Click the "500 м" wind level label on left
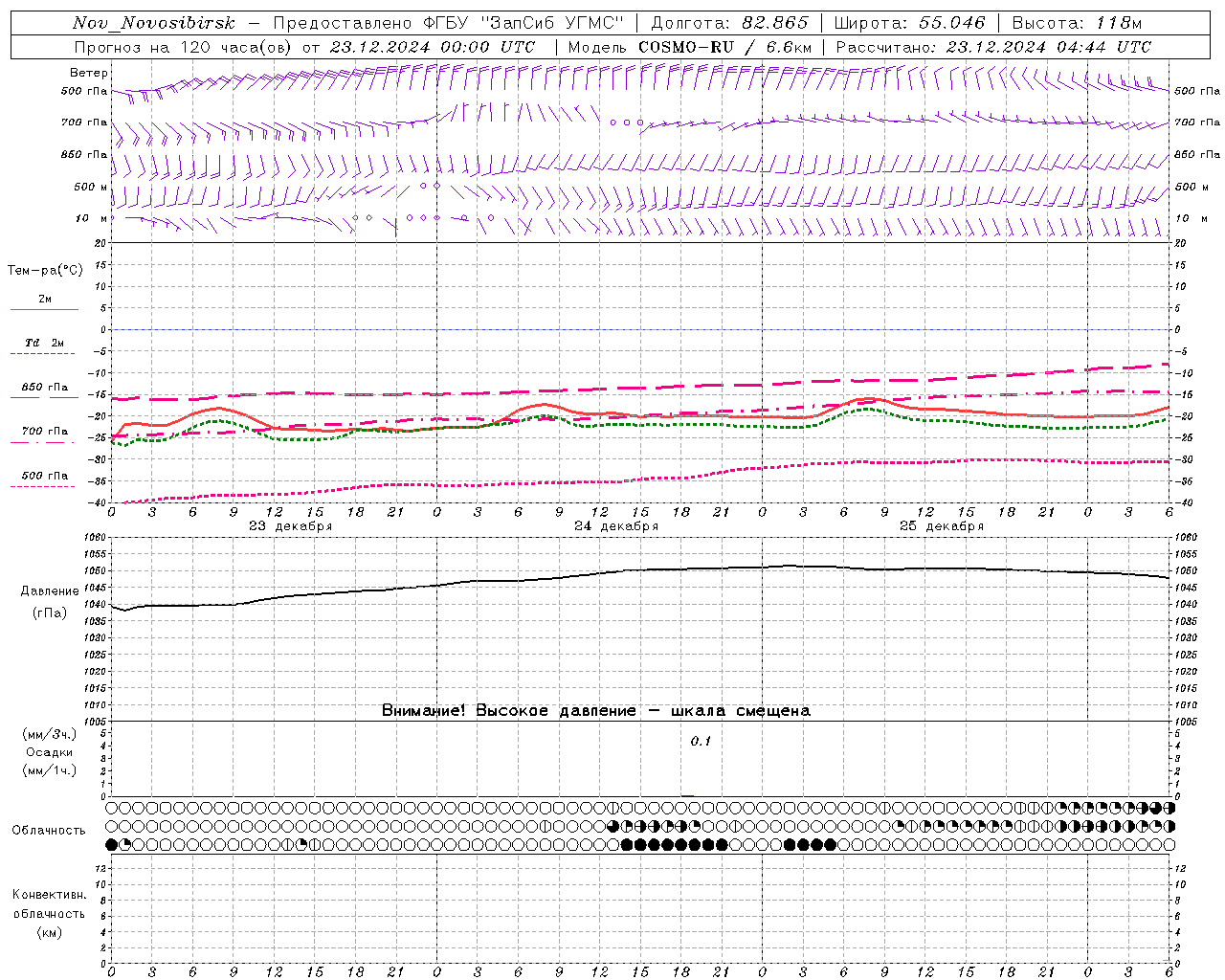Image resolution: width=1225 pixels, height=980 pixels. [x=91, y=187]
